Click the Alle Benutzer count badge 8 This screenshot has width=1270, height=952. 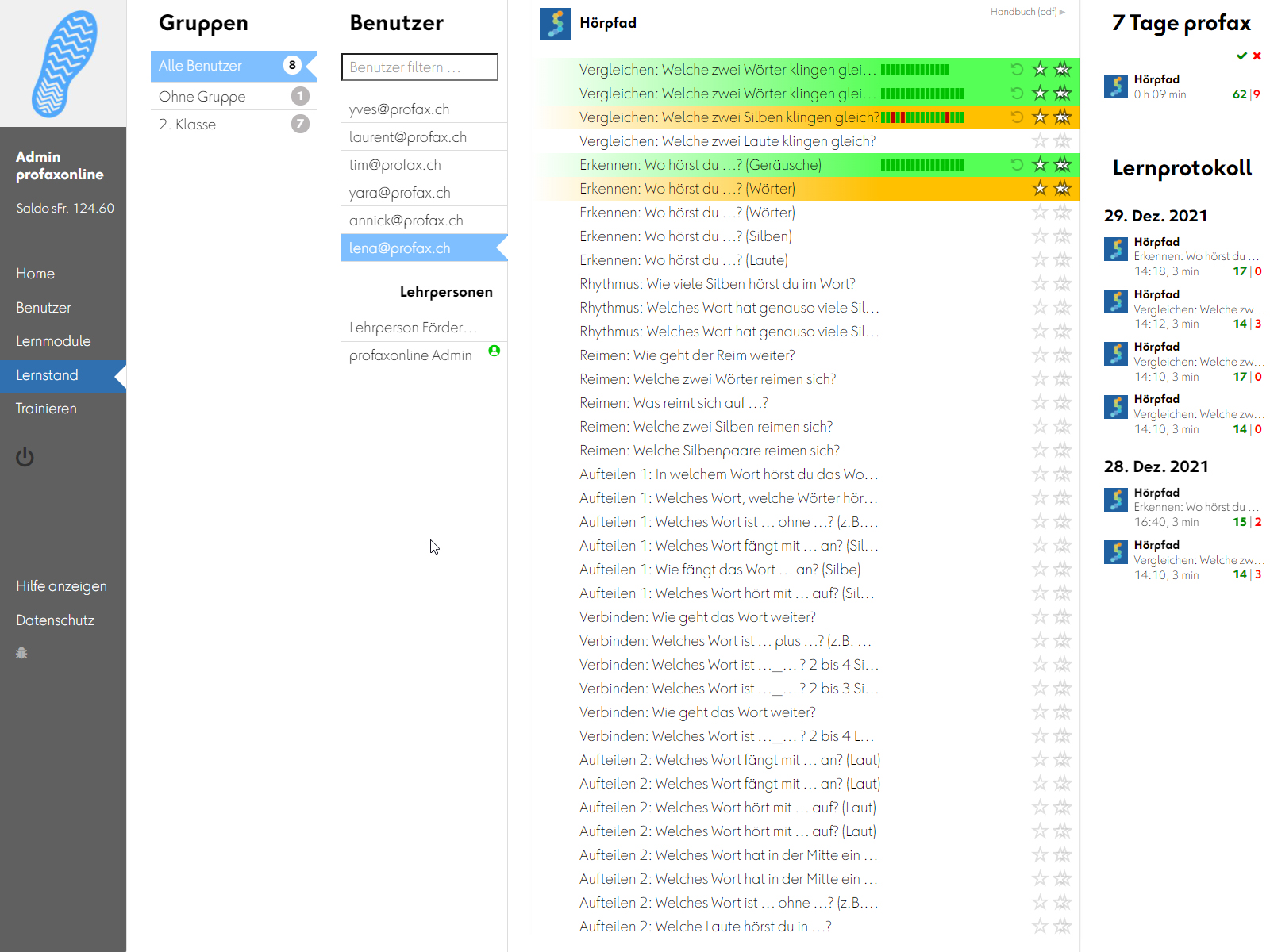click(x=292, y=65)
